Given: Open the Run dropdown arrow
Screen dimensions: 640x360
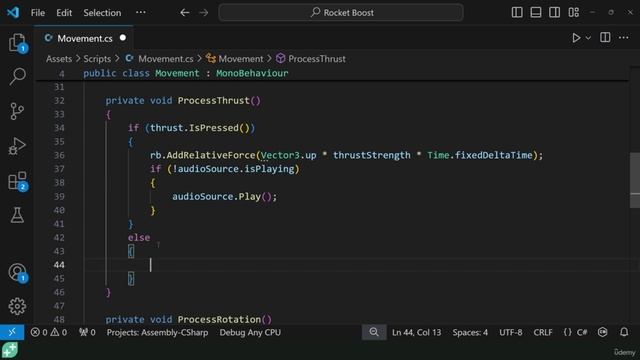Looking at the screenshot, I should pos(588,38).
